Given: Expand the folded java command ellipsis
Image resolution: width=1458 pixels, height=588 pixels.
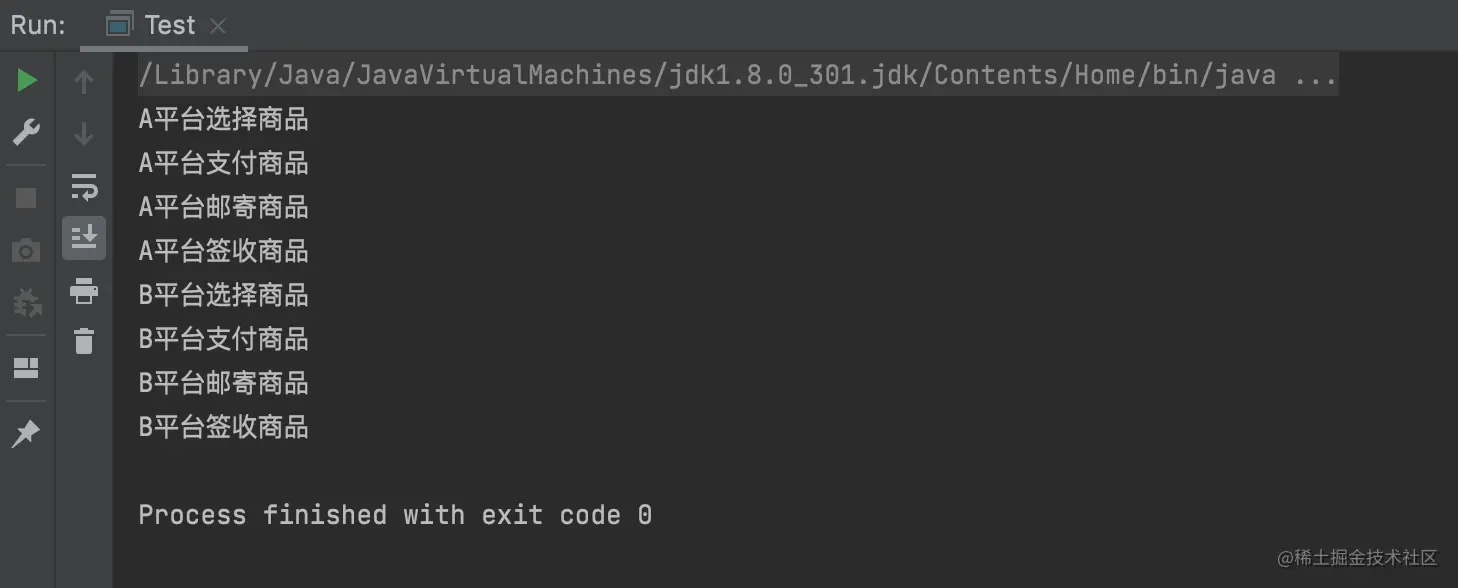Looking at the screenshot, I should (1315, 76).
